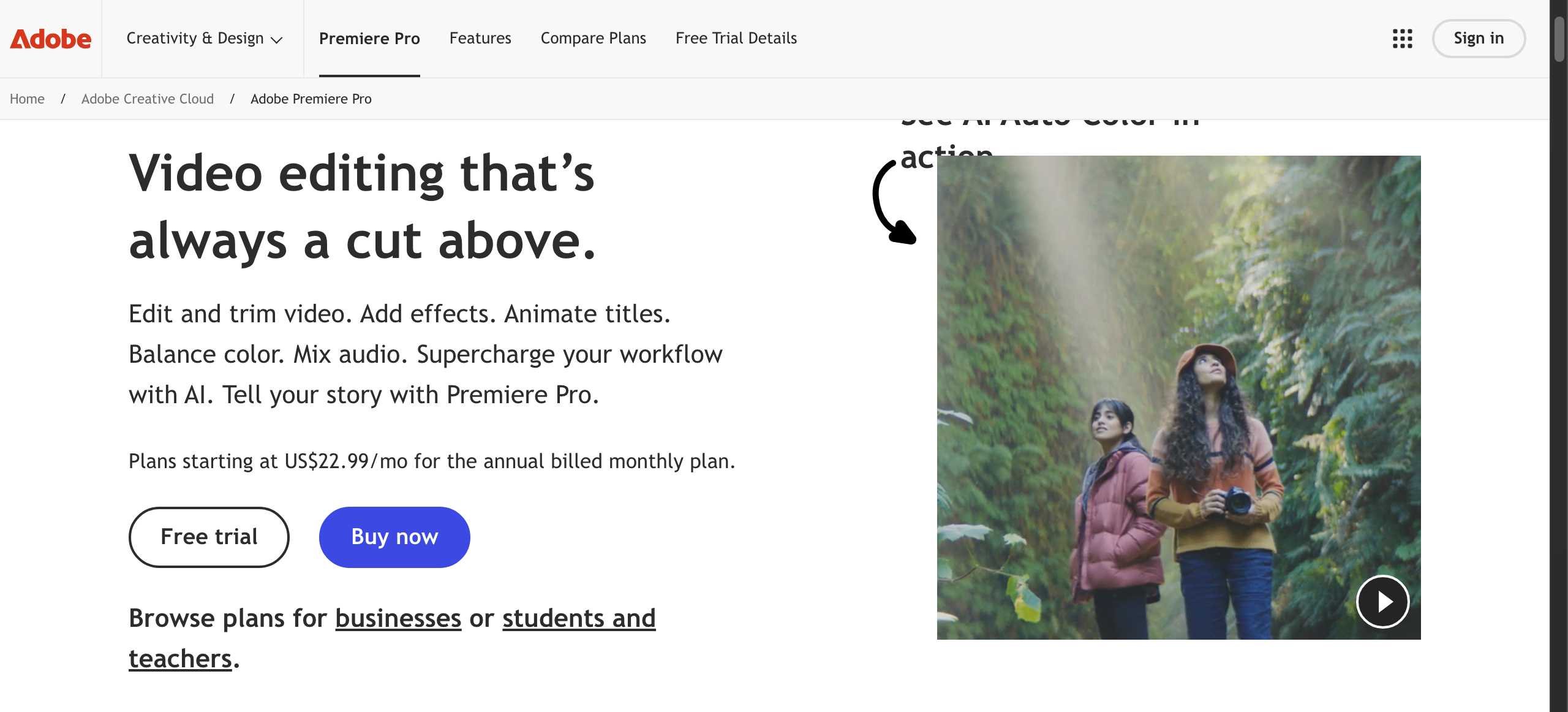Select the Premiere Pro tab

tap(369, 39)
